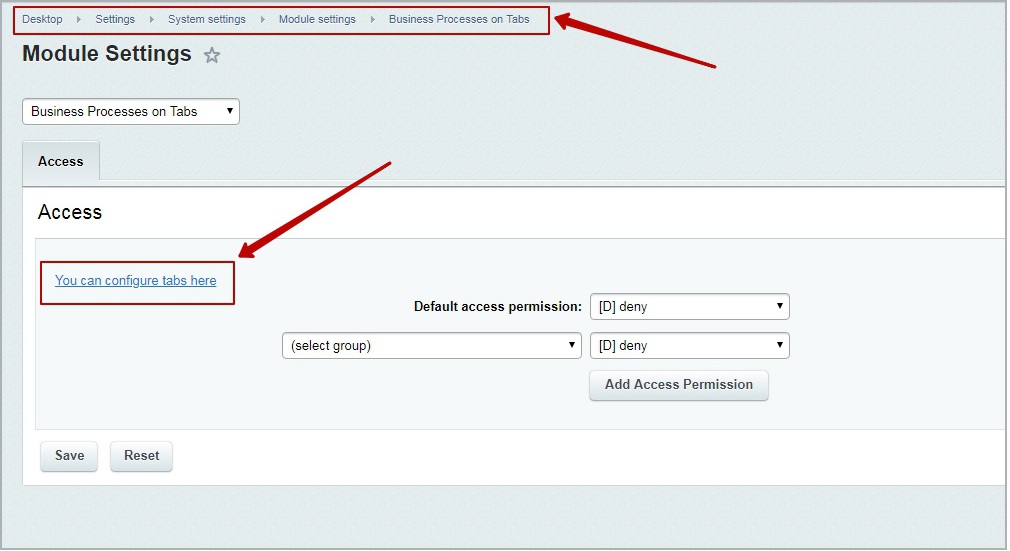This screenshot has height=551, width=1010.
Task: Click the arrow after Desktop breadcrumb
Action: 79,19
